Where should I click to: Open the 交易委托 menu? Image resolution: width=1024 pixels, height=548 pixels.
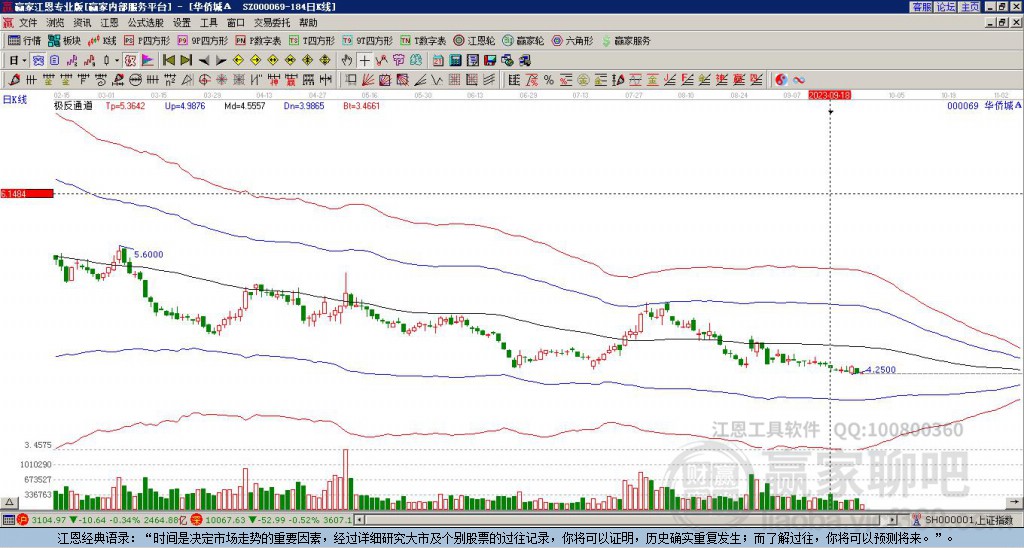click(272, 23)
